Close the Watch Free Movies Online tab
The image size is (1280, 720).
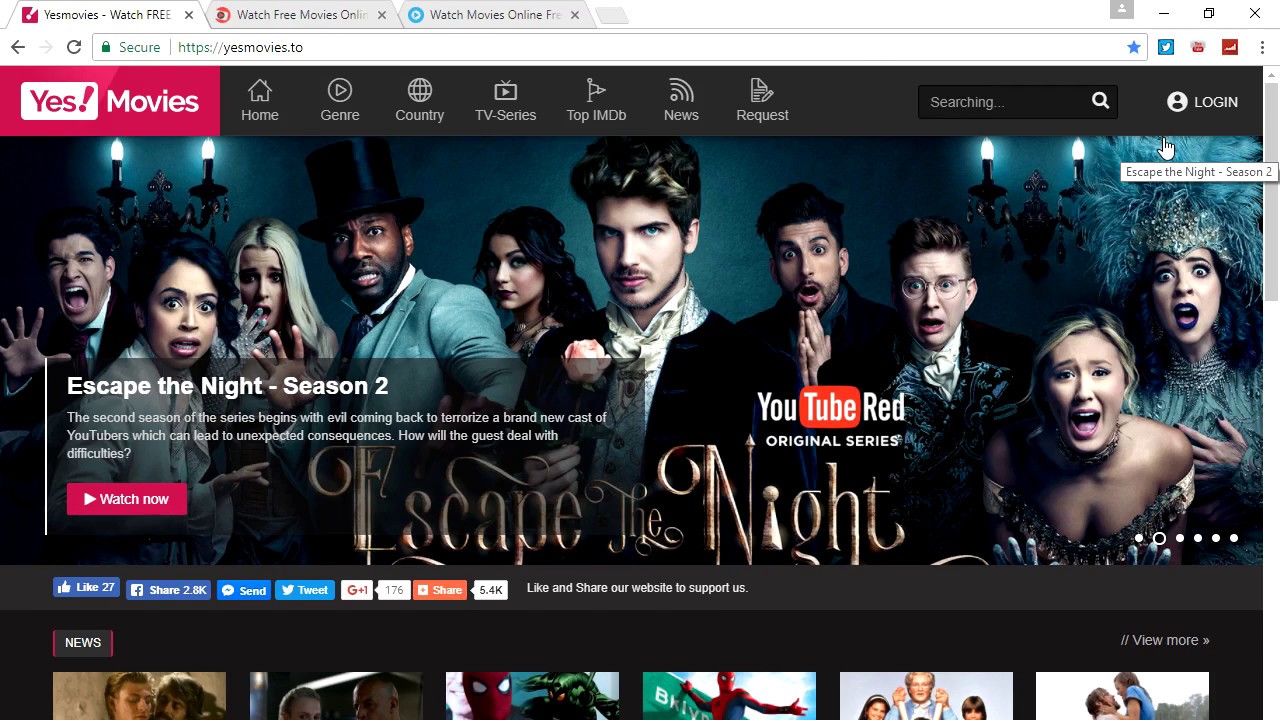(382, 15)
